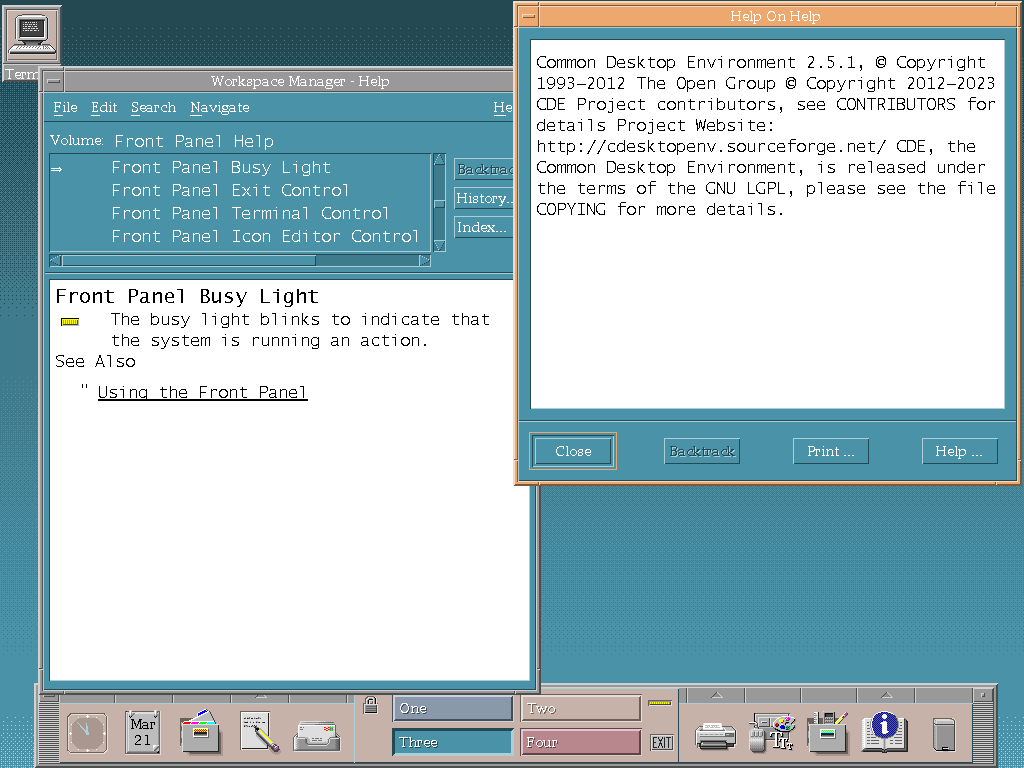Image resolution: width=1024 pixels, height=768 pixels.
Task: Open the Help Manager book icon
Action: coord(885,732)
